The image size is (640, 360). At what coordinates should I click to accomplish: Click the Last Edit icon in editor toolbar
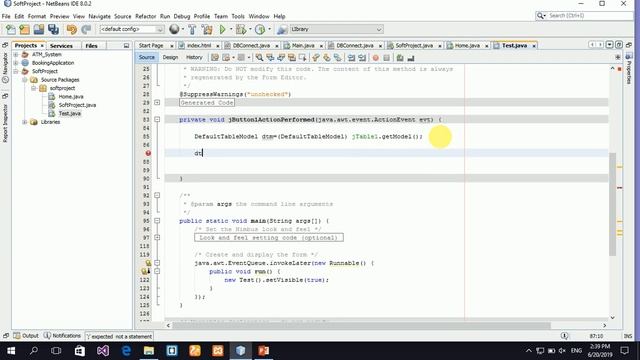[x=215, y=58]
